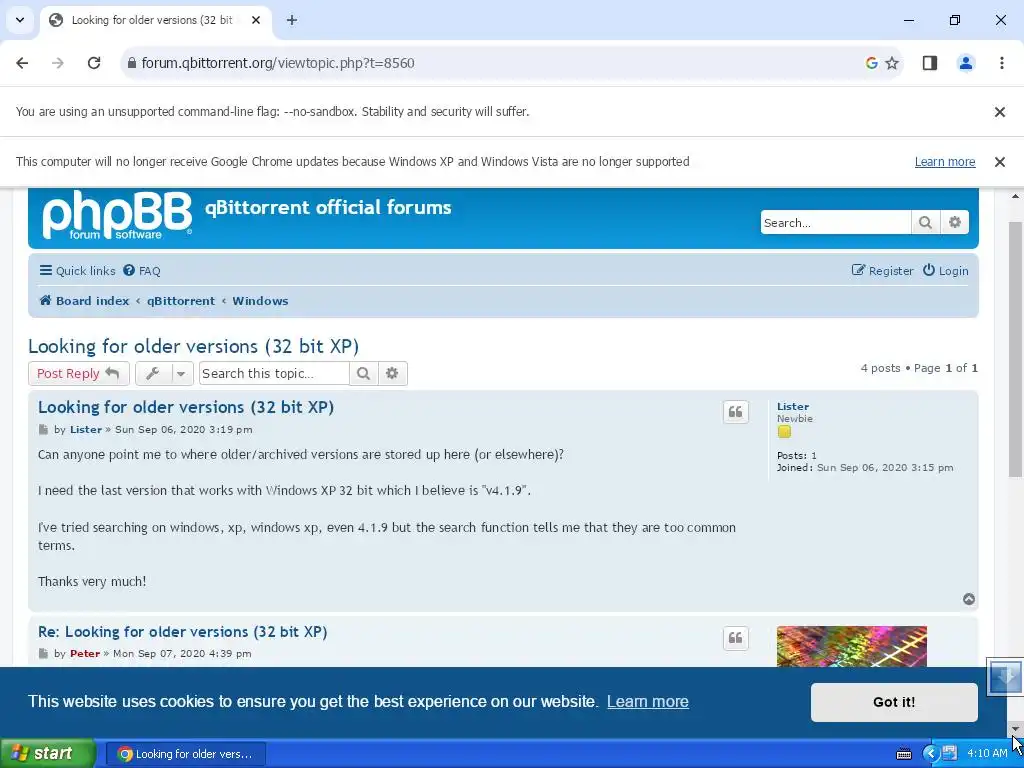Focus the 'Search this topic' field
The image size is (1024, 768).
tap(274, 374)
